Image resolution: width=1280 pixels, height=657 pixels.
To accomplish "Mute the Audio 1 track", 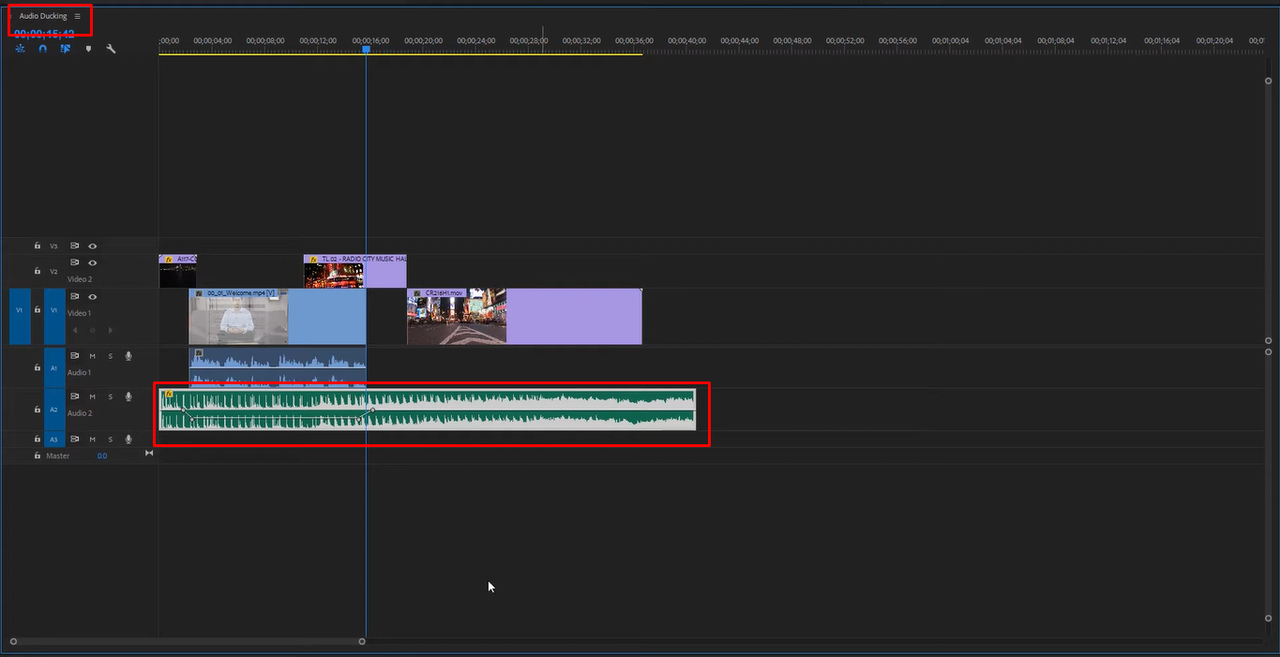I will 92,356.
